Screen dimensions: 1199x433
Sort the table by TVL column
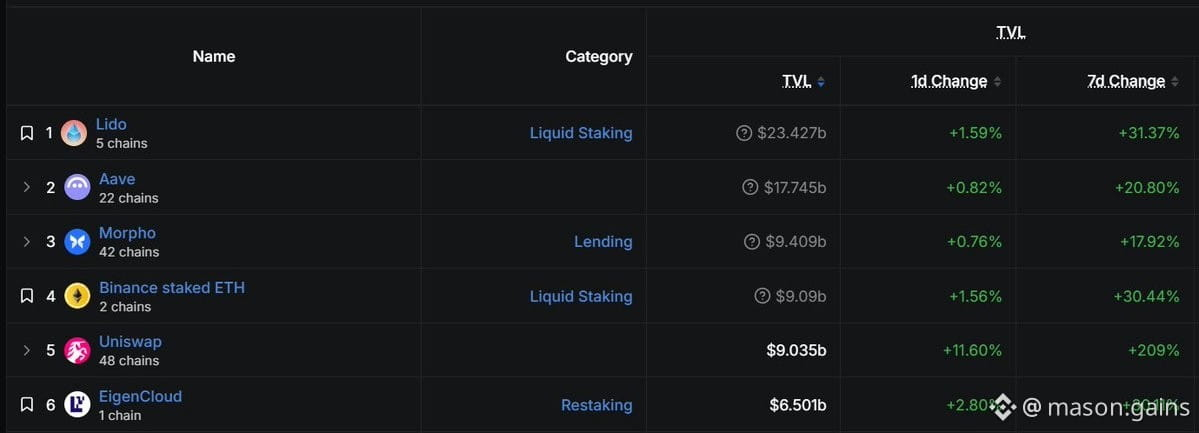(x=804, y=81)
